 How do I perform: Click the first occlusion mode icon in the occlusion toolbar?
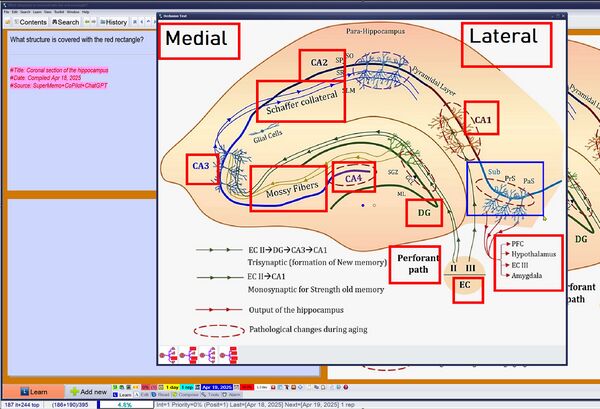[x=169, y=355]
